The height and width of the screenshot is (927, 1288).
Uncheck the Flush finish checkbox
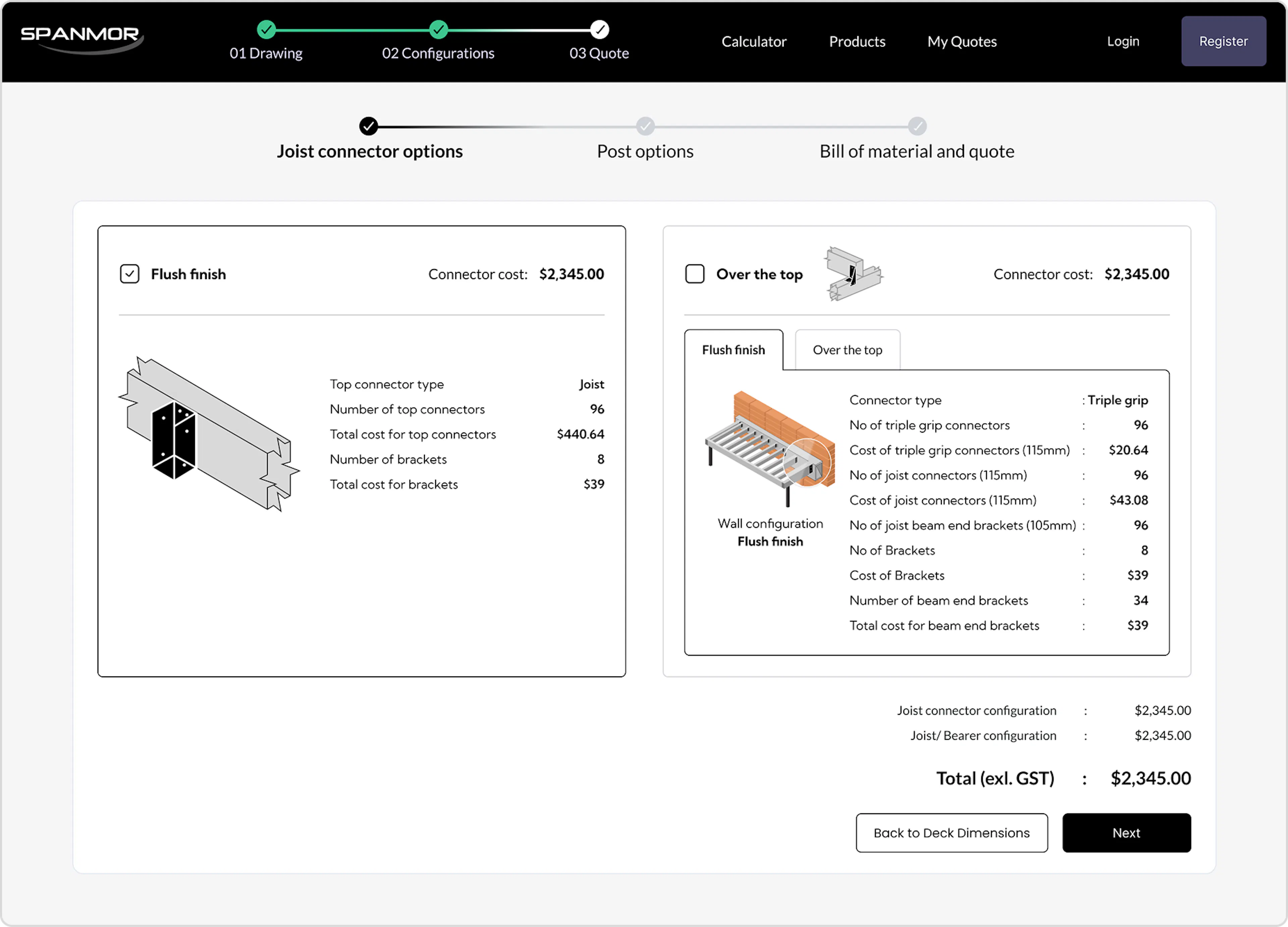(x=129, y=274)
